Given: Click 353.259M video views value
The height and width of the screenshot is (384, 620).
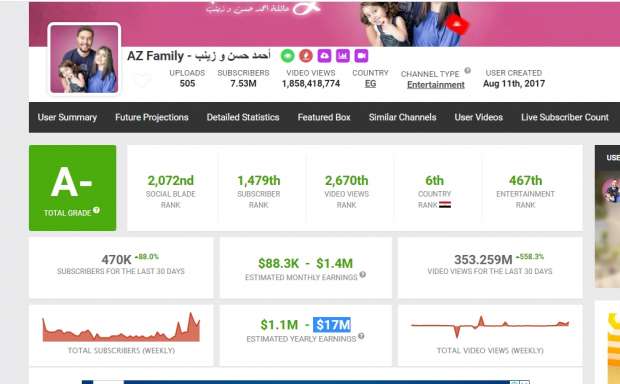Looking at the screenshot, I should pos(483,260).
